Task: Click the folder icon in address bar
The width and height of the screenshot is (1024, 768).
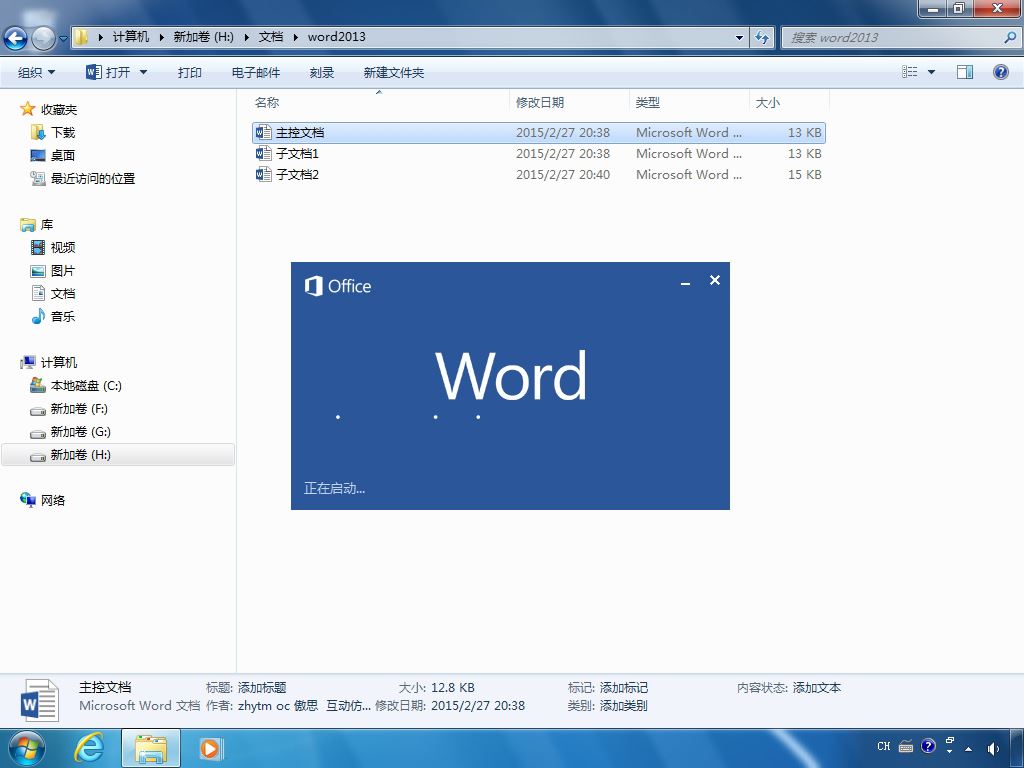Action: (80, 37)
